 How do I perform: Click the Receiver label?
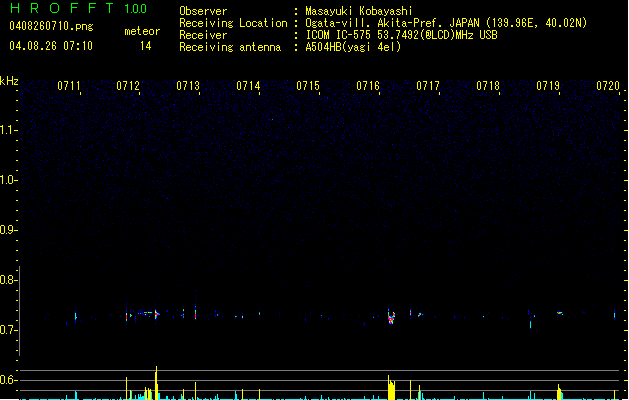click(x=203, y=35)
